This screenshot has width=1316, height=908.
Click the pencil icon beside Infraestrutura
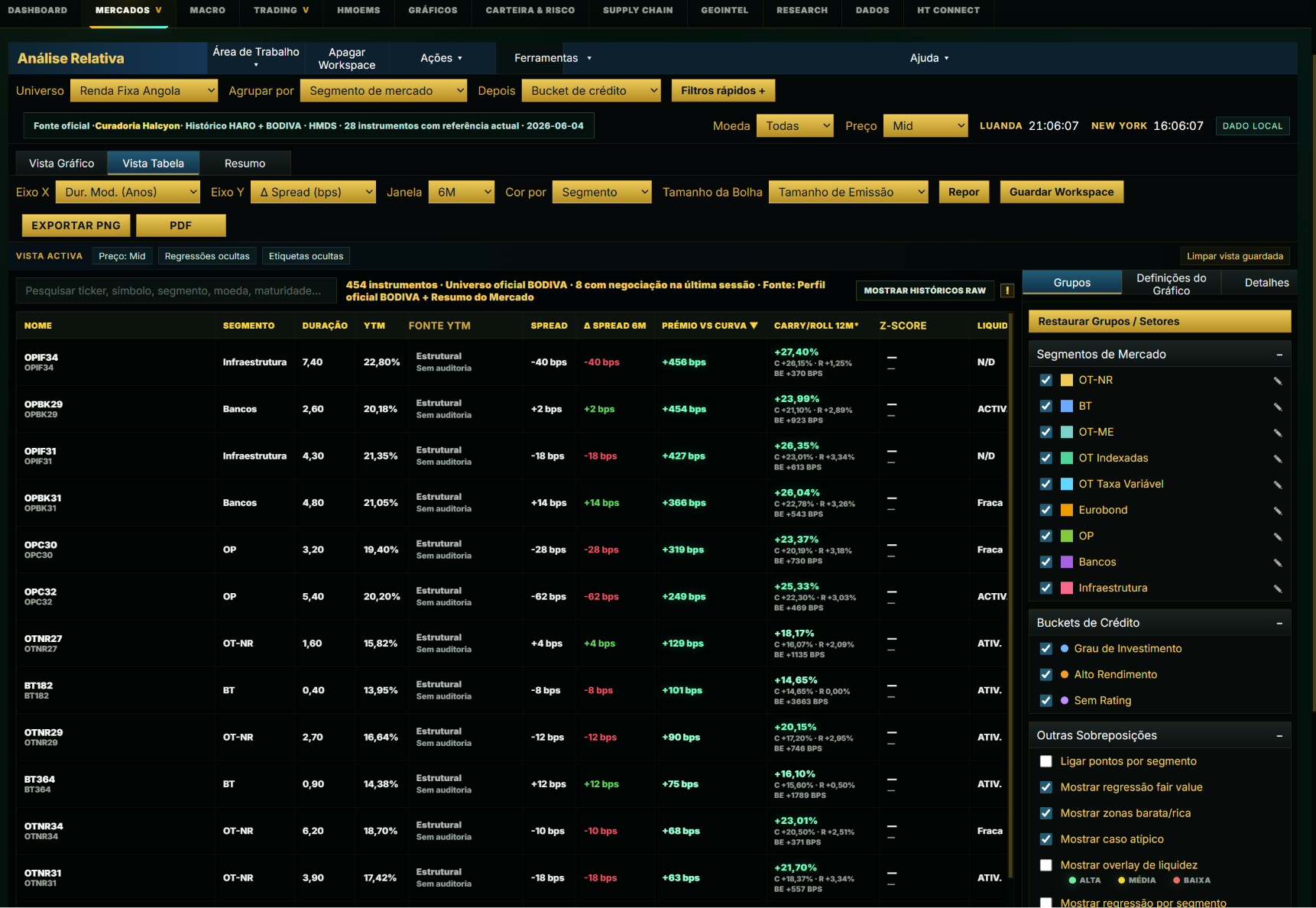1277,589
